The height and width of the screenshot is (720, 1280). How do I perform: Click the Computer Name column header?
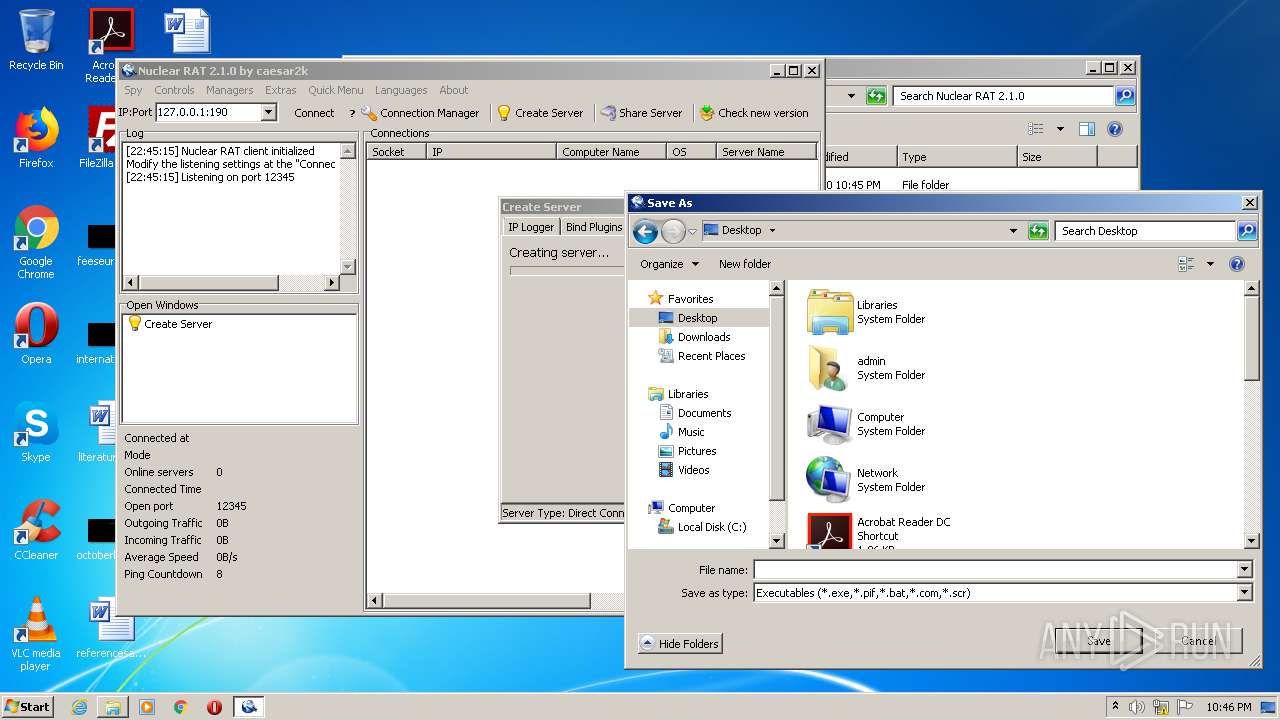(x=611, y=152)
